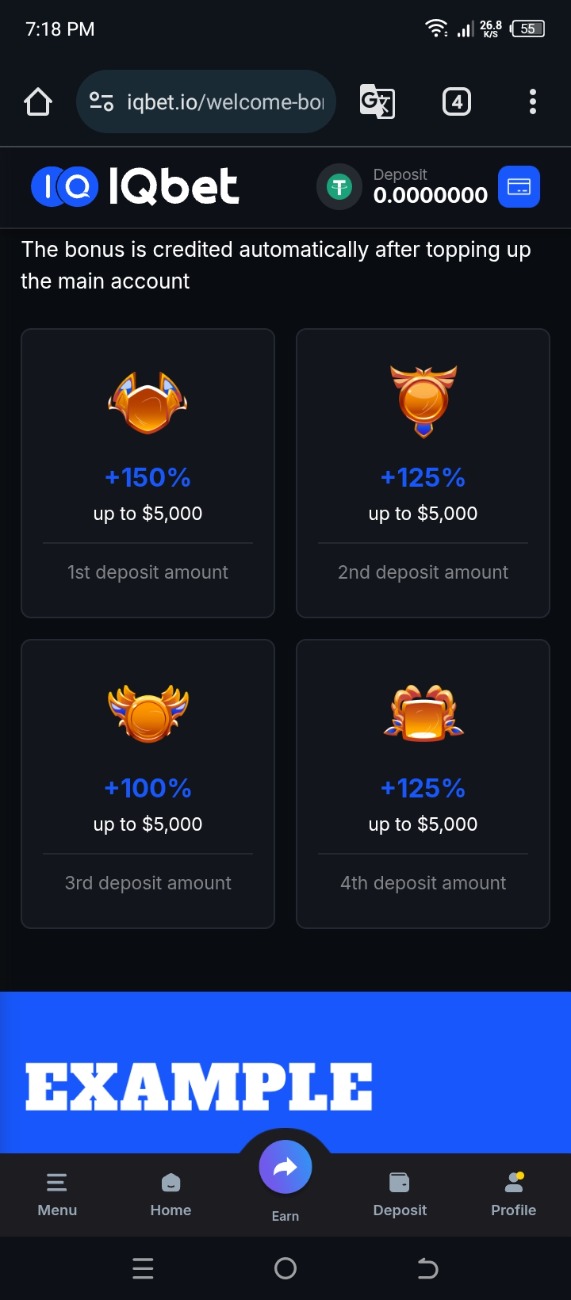571x1300 pixels.
Task: Select the +100% 3rd deposit bonus card
Action: pos(148,784)
